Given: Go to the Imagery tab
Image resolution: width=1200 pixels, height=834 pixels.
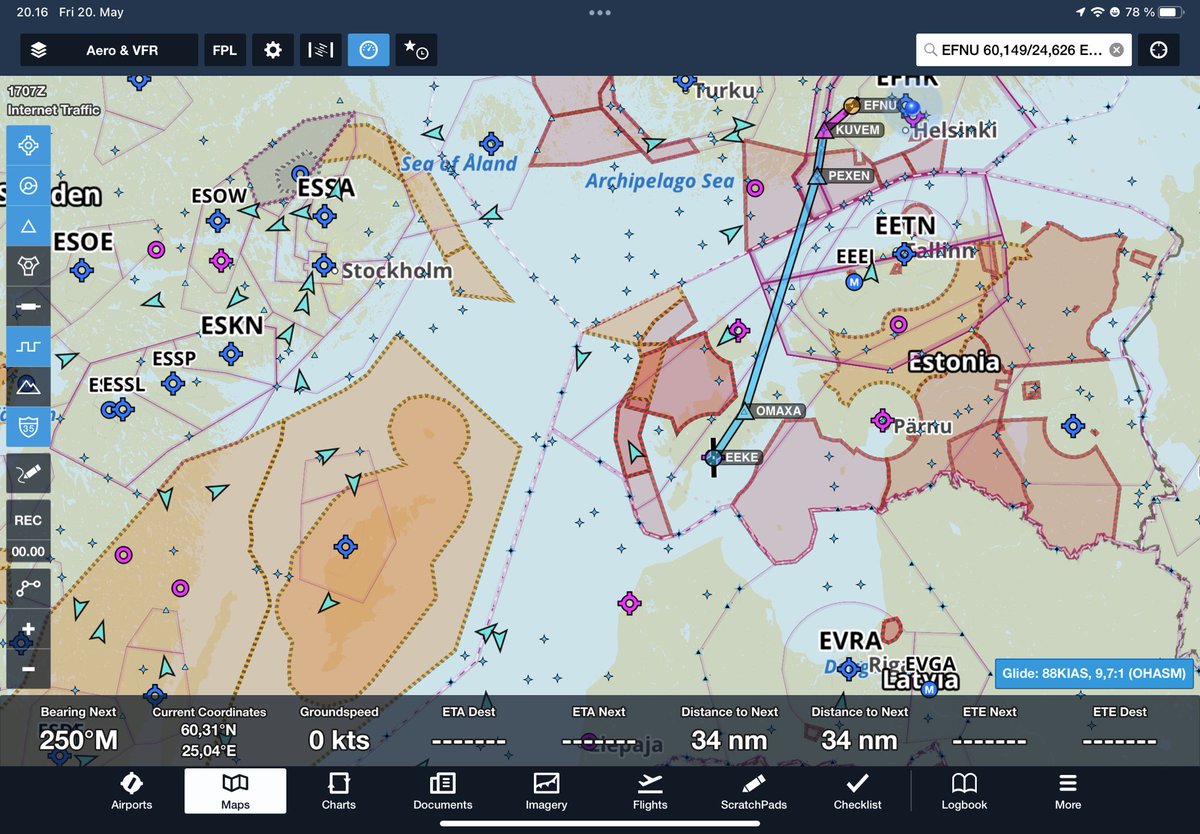Looking at the screenshot, I should [546, 791].
